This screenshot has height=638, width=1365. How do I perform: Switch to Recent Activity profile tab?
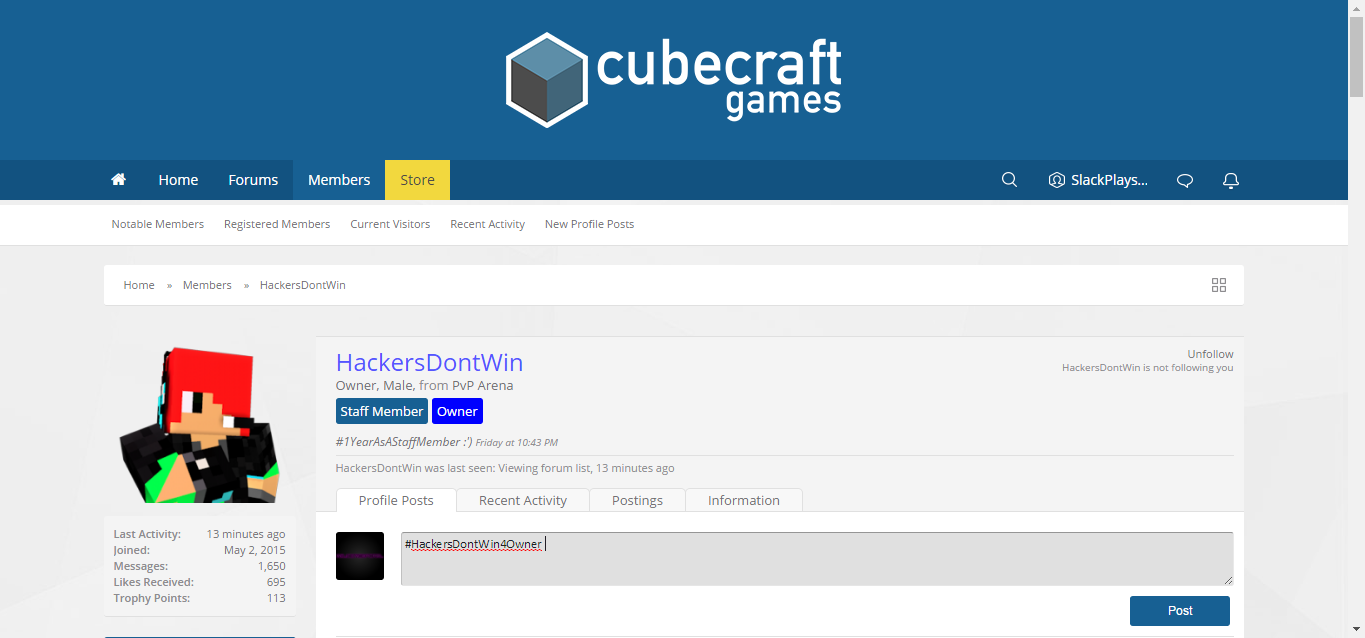523,500
